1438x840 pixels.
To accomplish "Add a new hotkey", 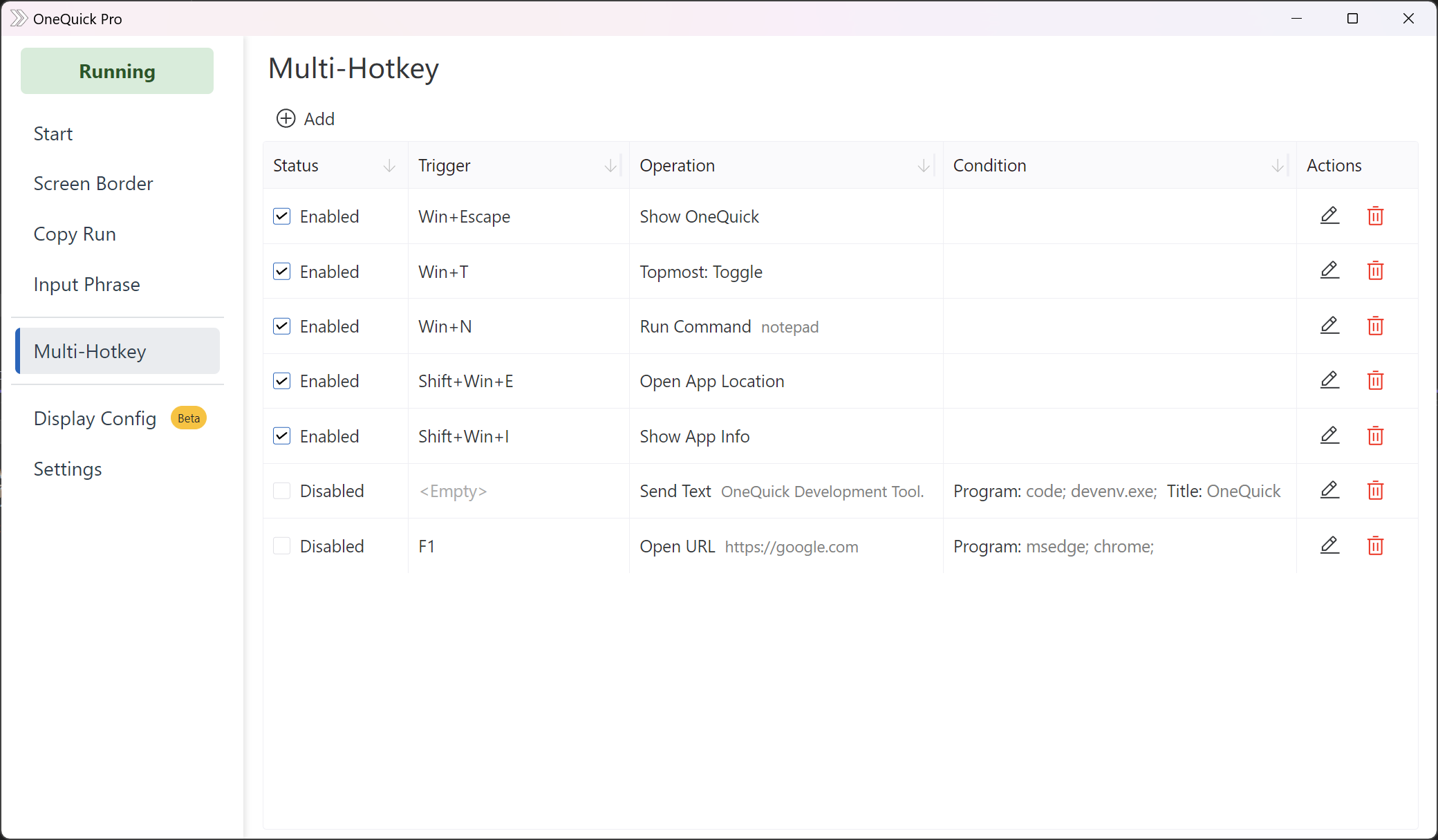I will tap(306, 119).
